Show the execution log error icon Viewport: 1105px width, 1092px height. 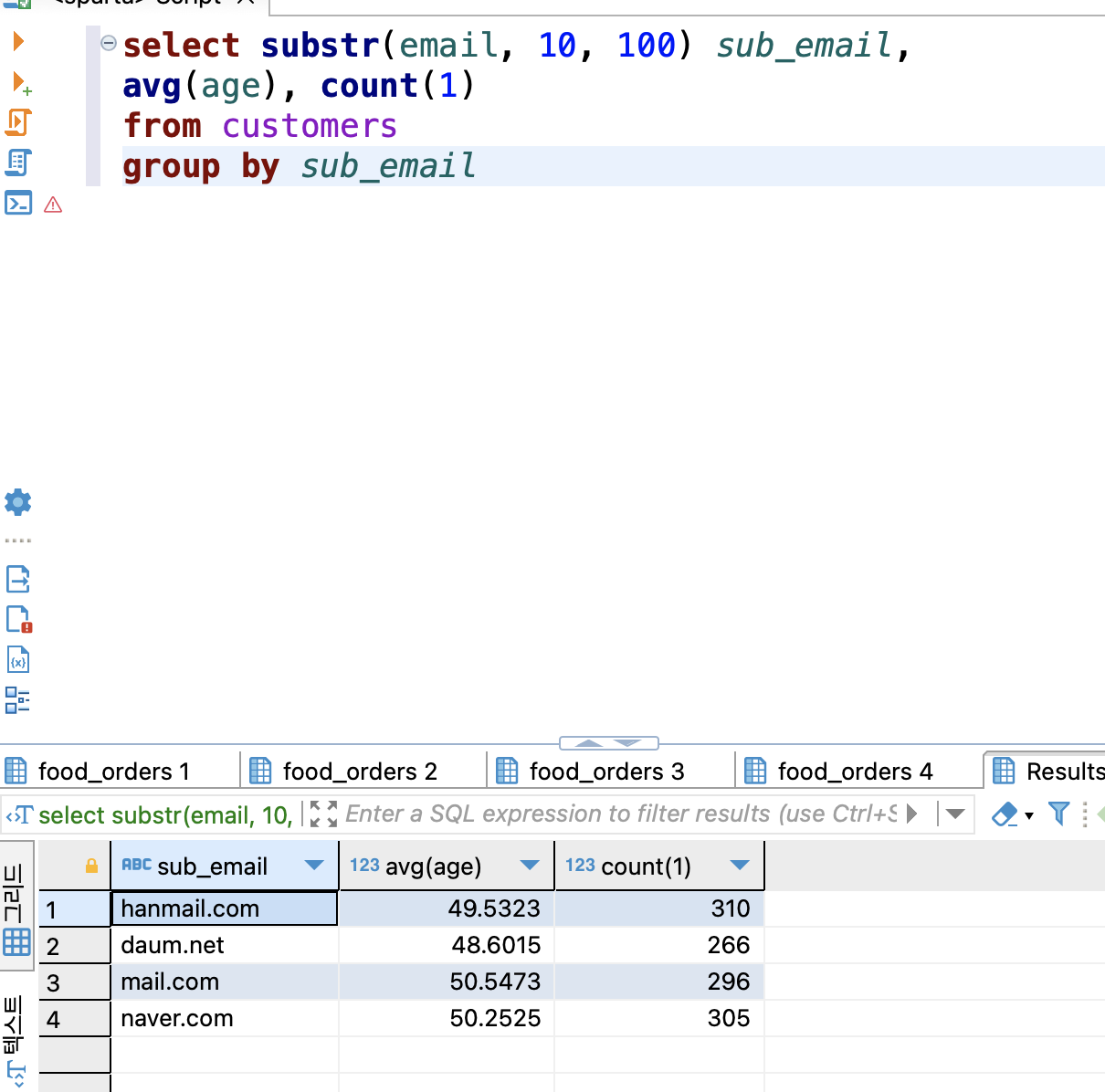[x=19, y=619]
